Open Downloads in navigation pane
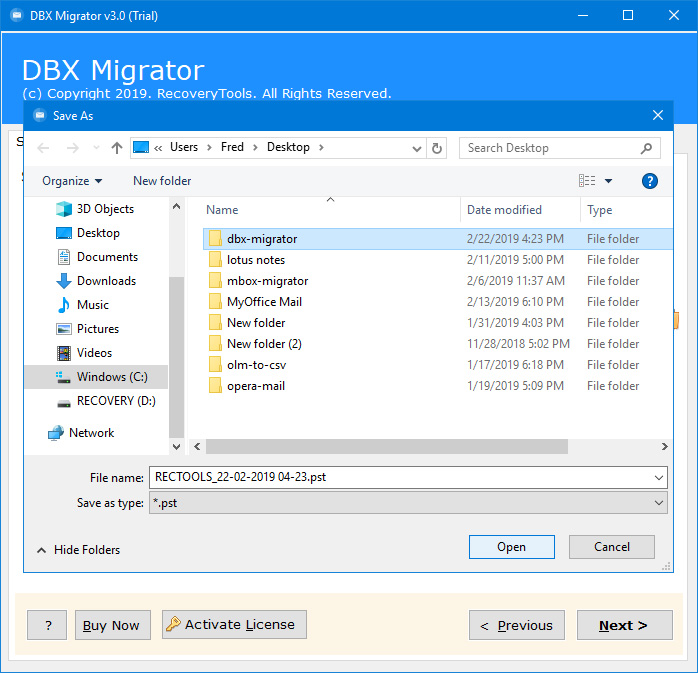Screen dimensions: 698x673 point(96,281)
